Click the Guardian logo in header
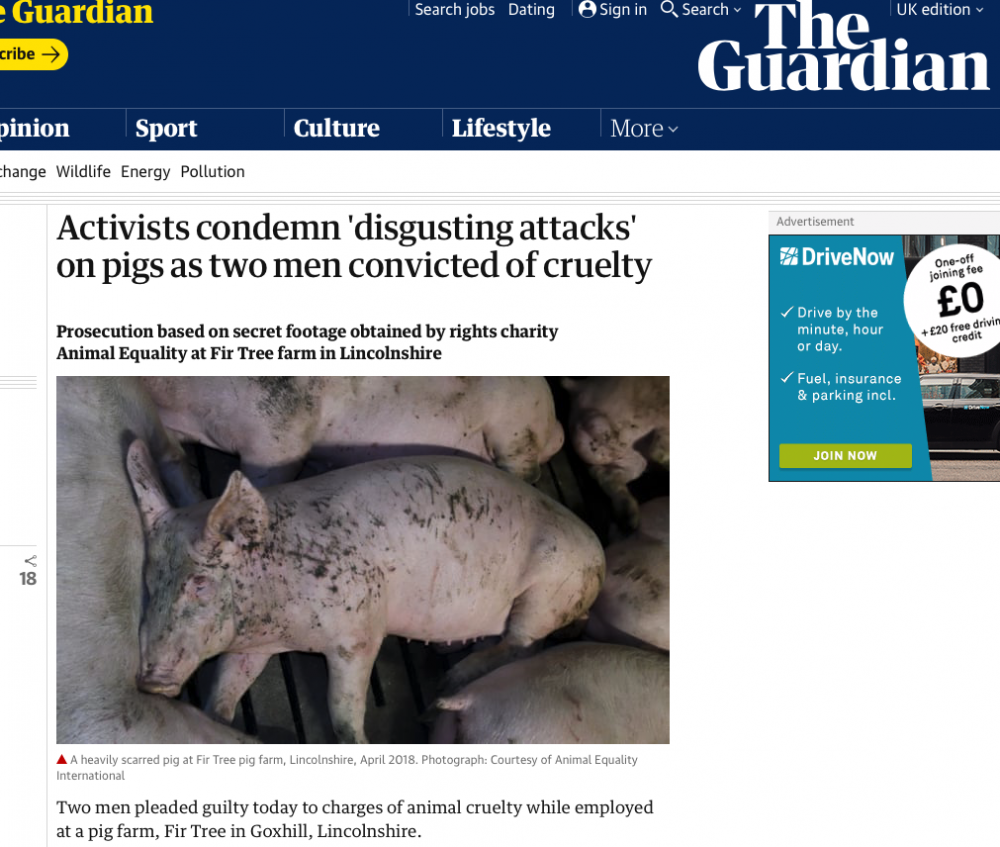This screenshot has width=1000, height=847. point(843,47)
